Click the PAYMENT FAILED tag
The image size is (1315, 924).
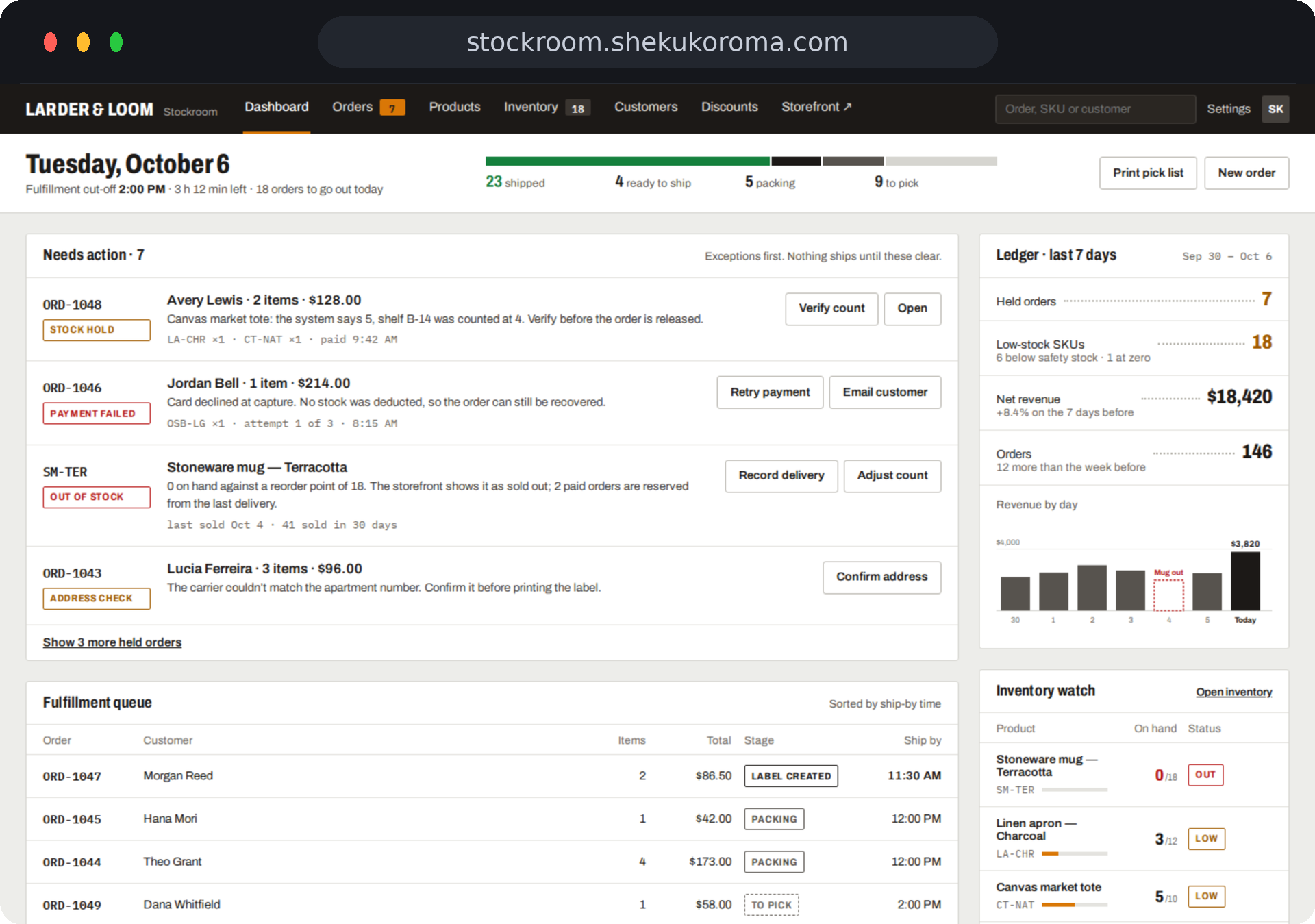pyautogui.click(x=97, y=414)
